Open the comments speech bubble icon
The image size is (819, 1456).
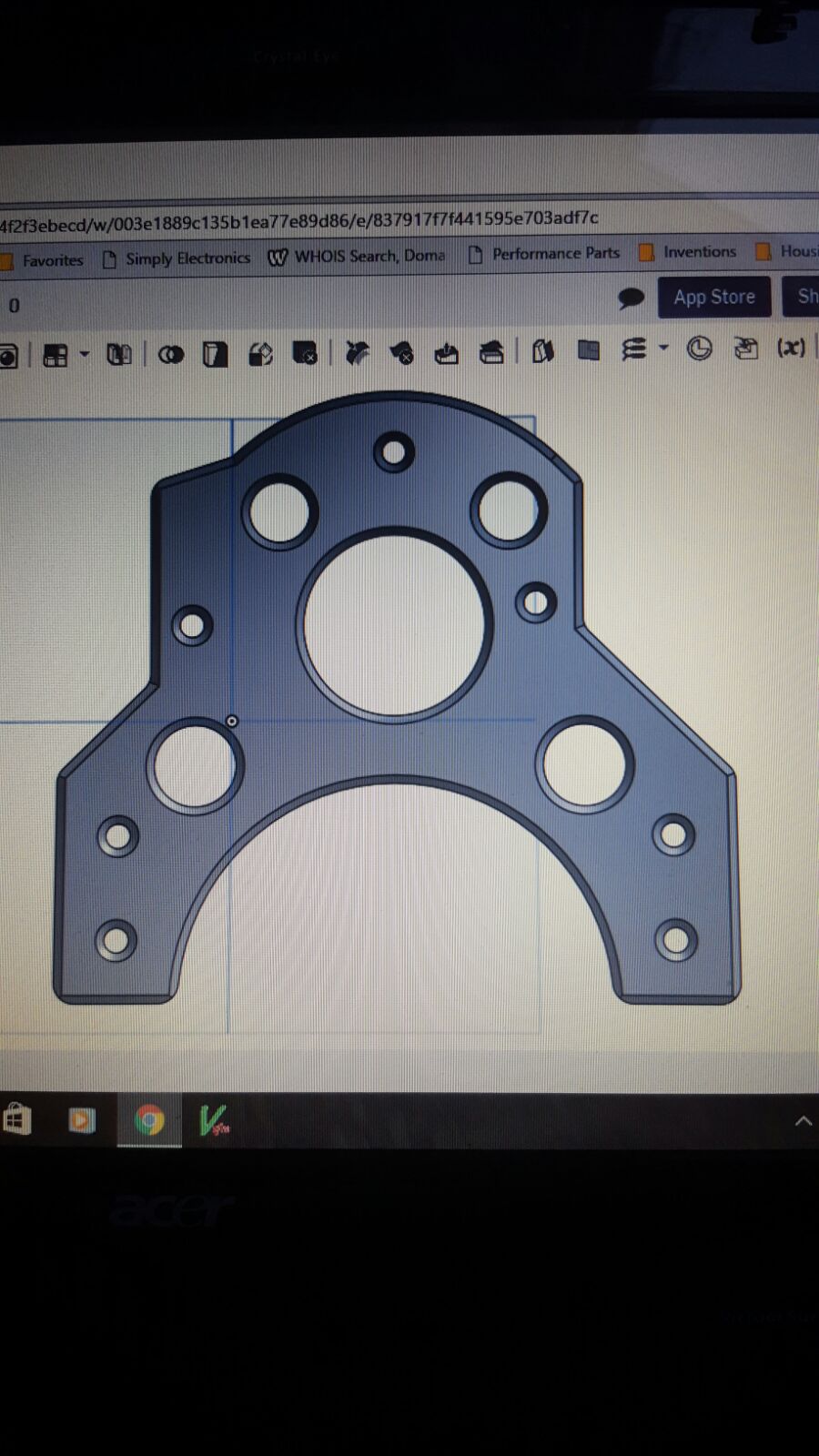point(630,298)
